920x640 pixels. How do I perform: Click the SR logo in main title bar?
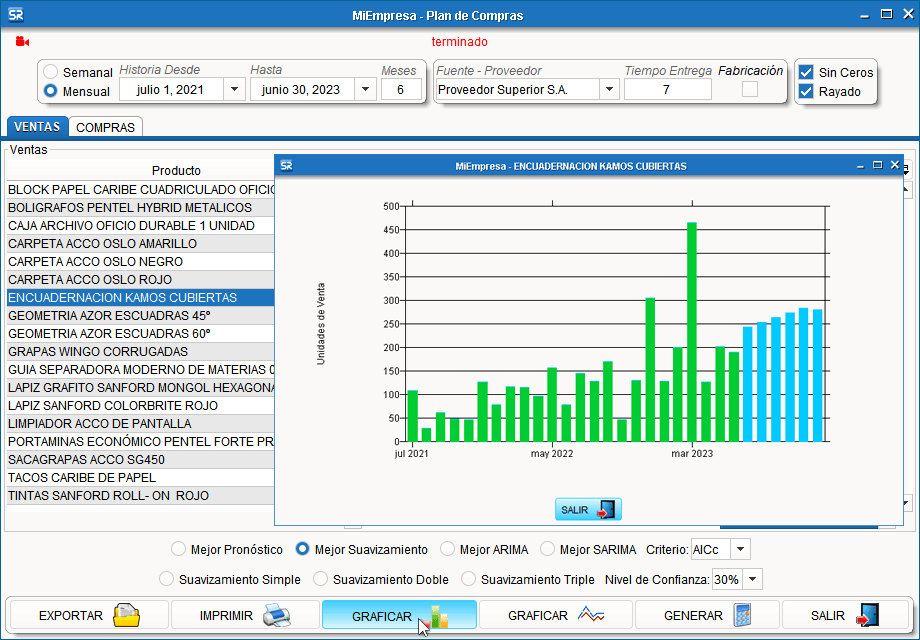click(x=16, y=15)
